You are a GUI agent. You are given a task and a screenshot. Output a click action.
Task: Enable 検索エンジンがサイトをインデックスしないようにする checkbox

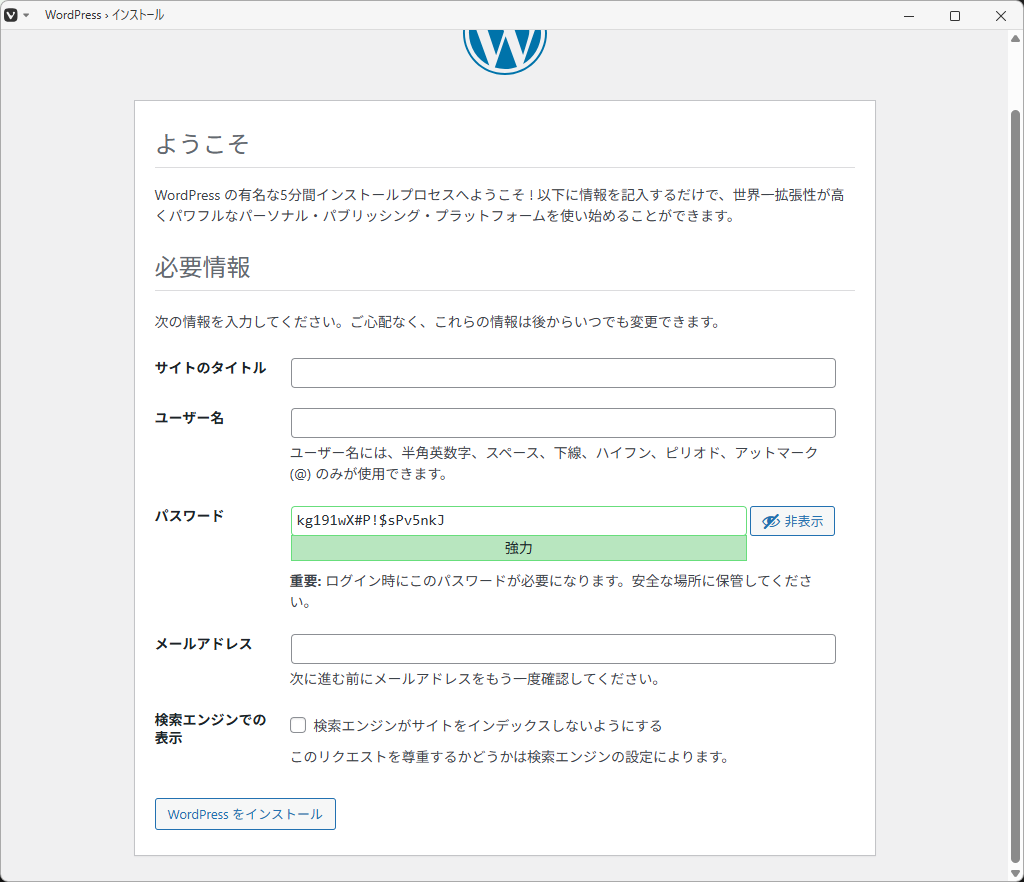(298, 725)
